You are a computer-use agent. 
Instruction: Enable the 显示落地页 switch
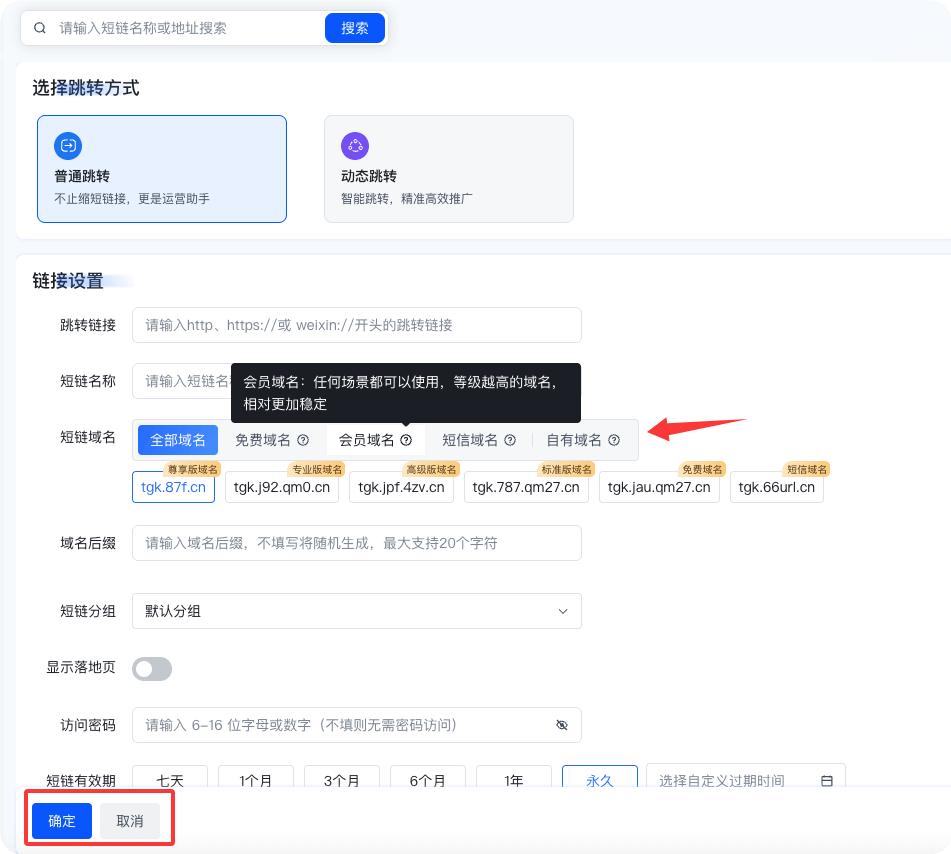click(x=153, y=669)
